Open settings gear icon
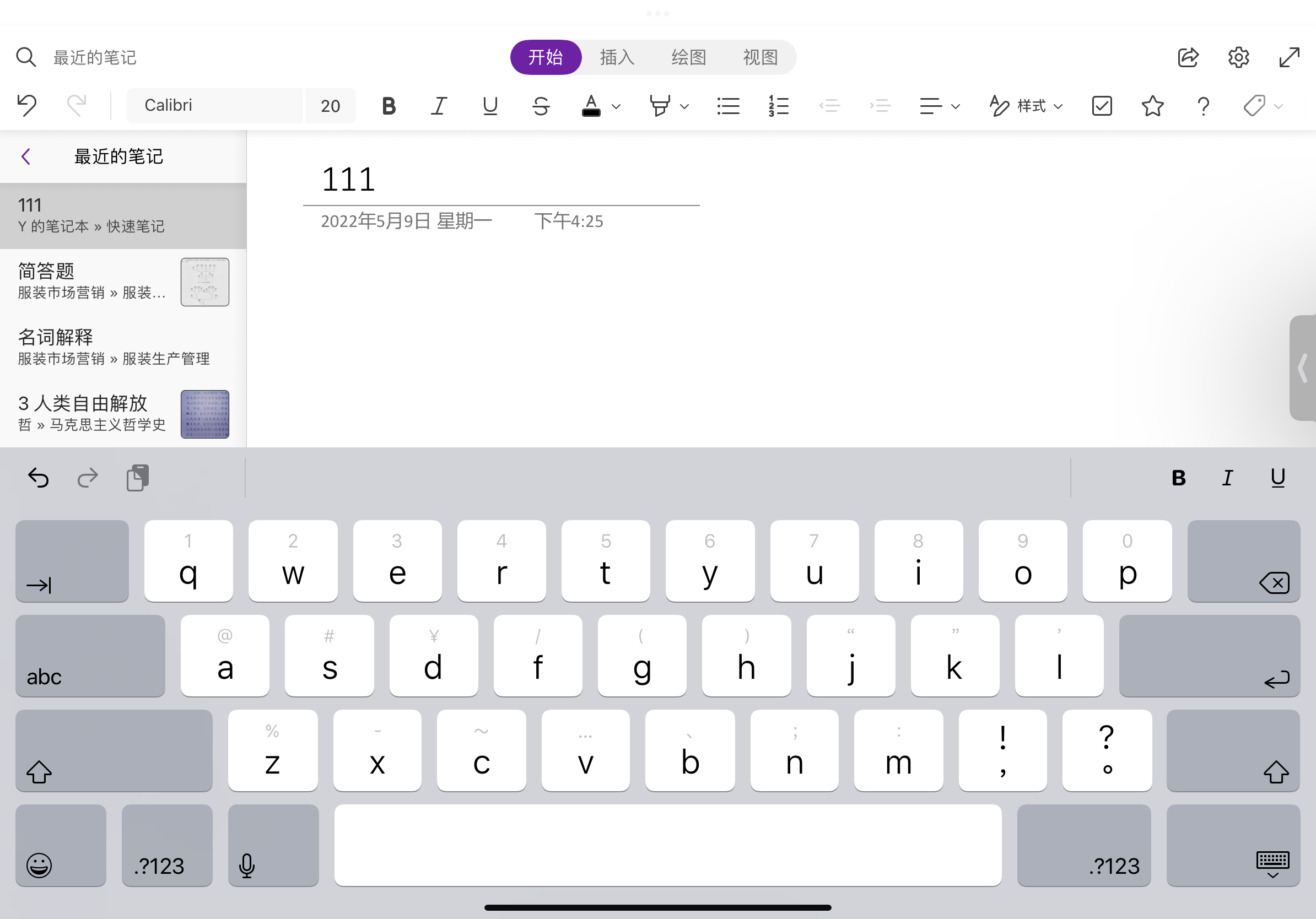 point(1238,57)
